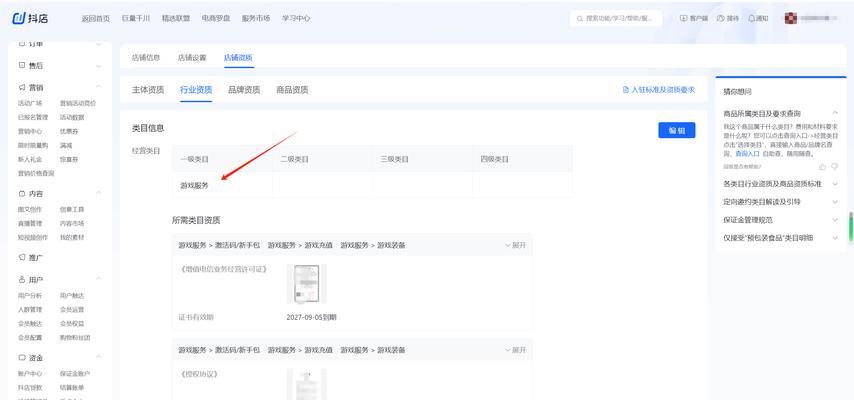
Task: Select 游戏服务 cell in category table
Action: pyautogui.click(x=222, y=185)
